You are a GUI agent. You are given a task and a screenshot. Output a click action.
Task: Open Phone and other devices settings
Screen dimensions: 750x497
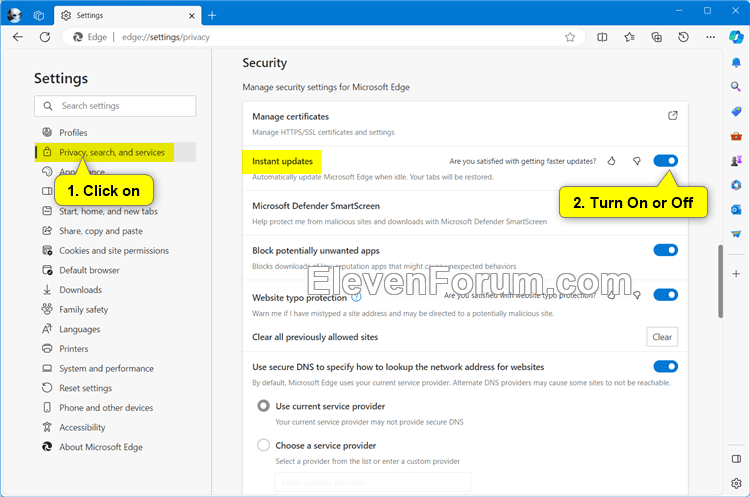pos(115,408)
